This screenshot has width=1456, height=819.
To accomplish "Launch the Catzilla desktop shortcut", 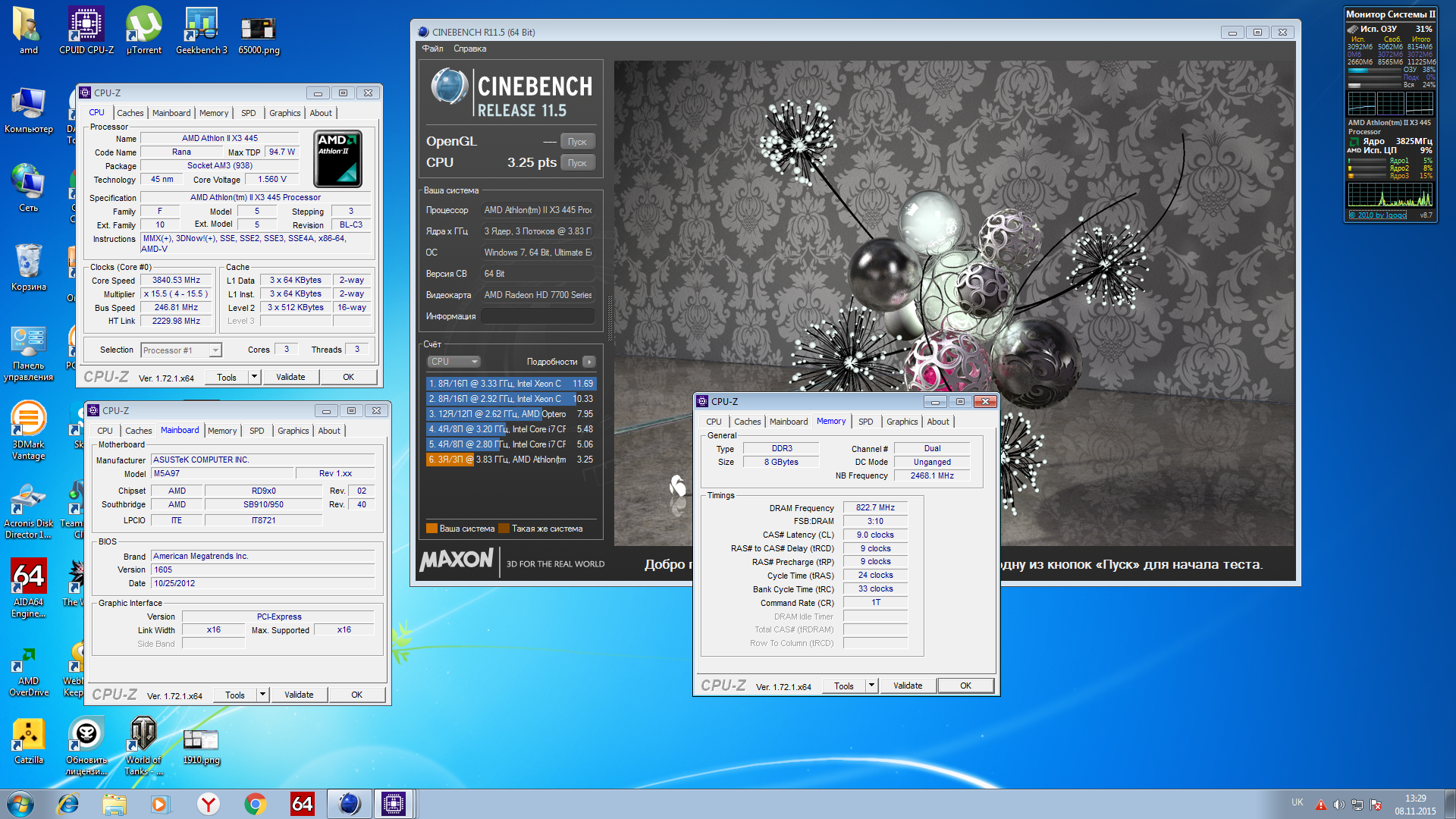I will point(28,740).
